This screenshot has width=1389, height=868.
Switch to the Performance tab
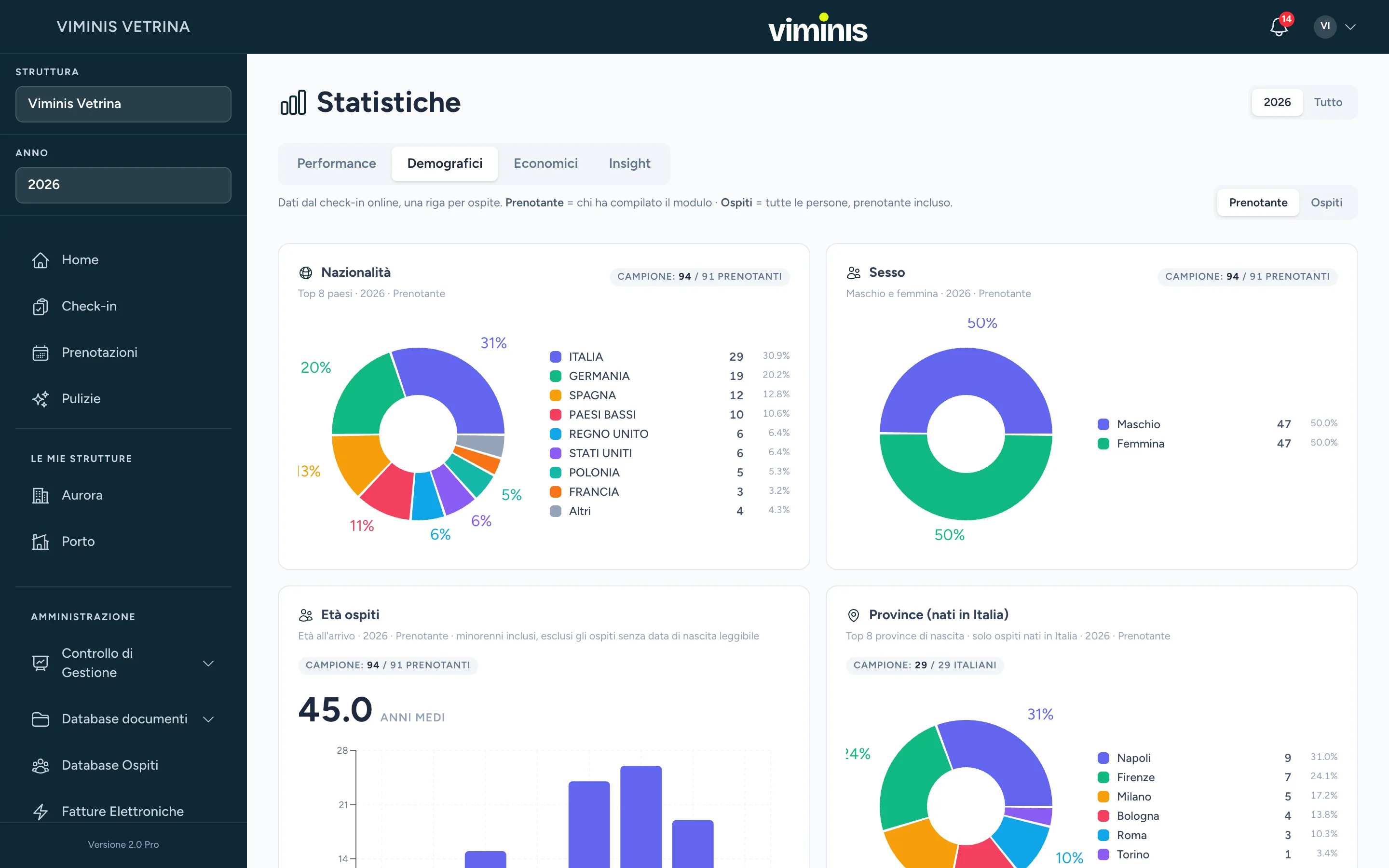pos(336,163)
